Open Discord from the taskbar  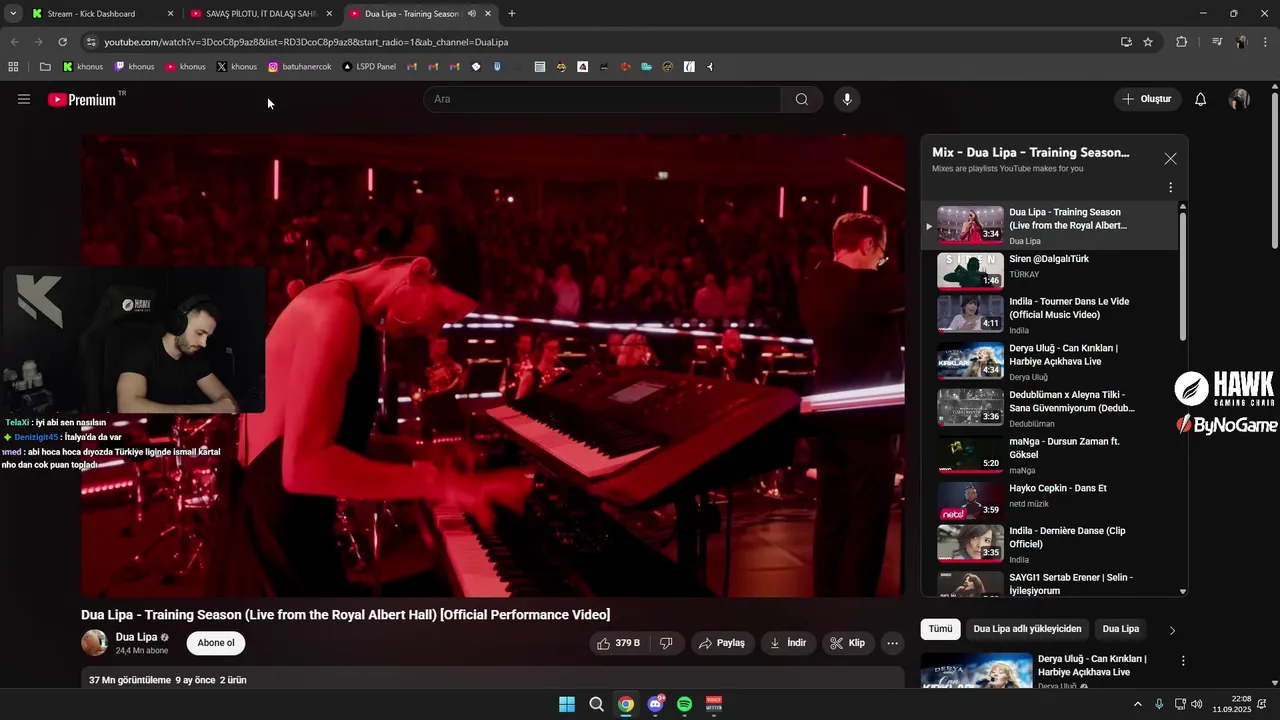pyautogui.click(x=655, y=704)
